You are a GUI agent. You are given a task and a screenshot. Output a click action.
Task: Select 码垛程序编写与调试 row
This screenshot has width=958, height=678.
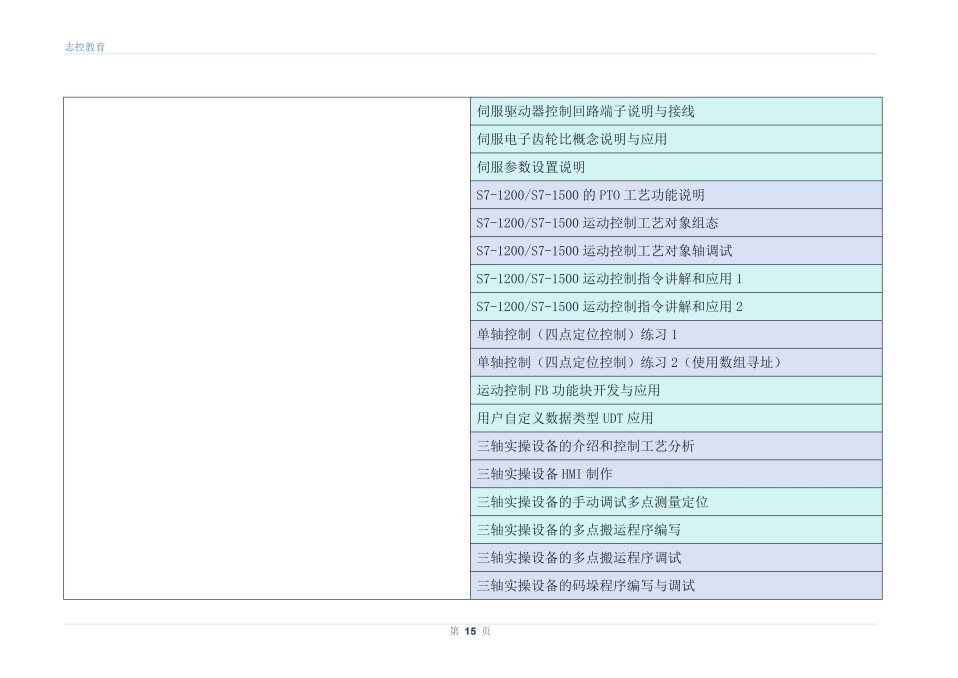[x=676, y=586]
